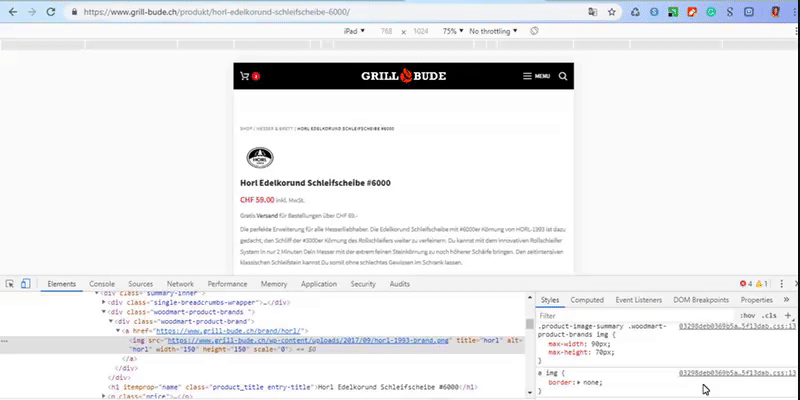
Task: Open the Application tab
Action: point(319,284)
